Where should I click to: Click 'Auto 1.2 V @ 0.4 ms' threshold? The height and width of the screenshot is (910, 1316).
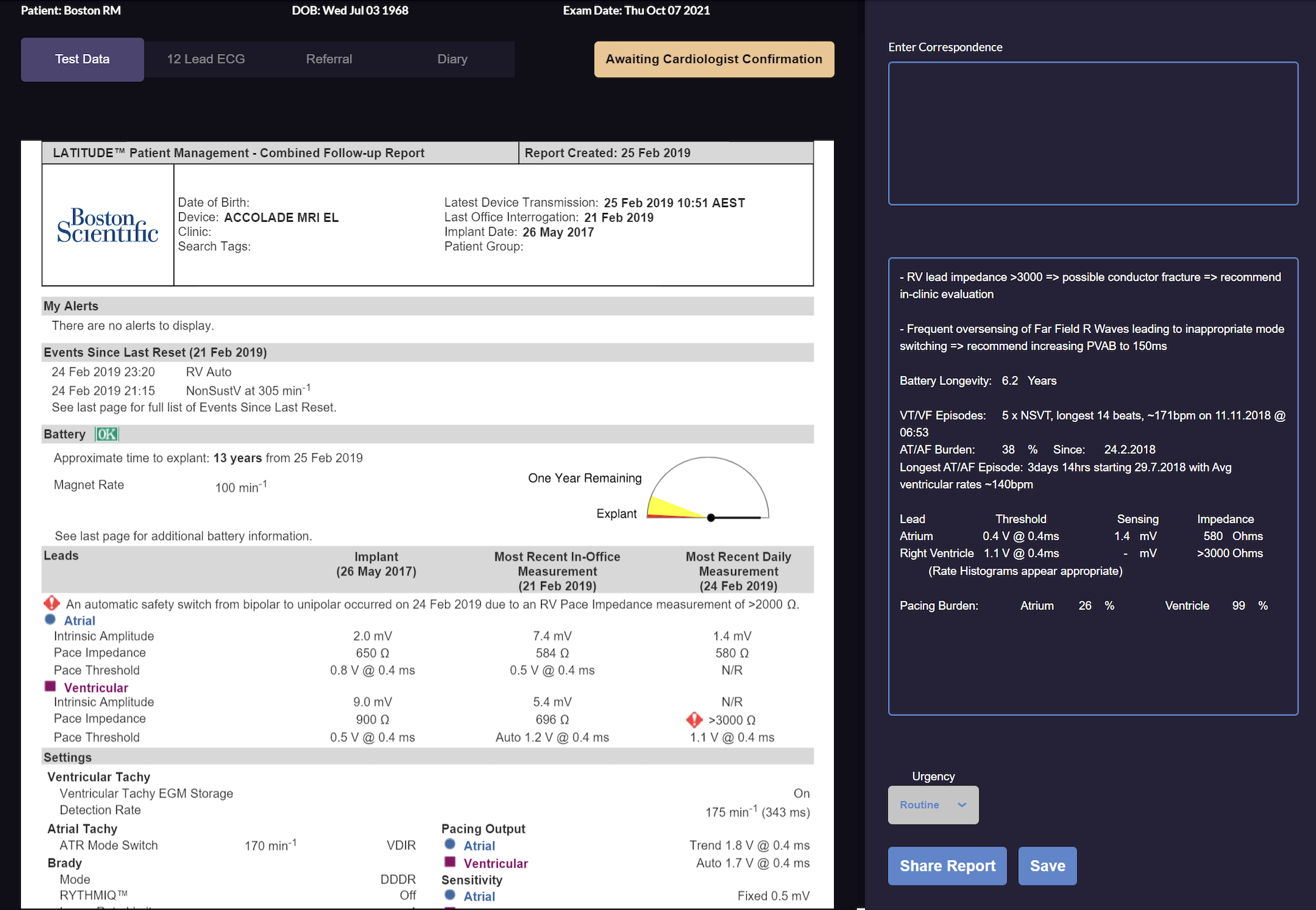(552, 737)
